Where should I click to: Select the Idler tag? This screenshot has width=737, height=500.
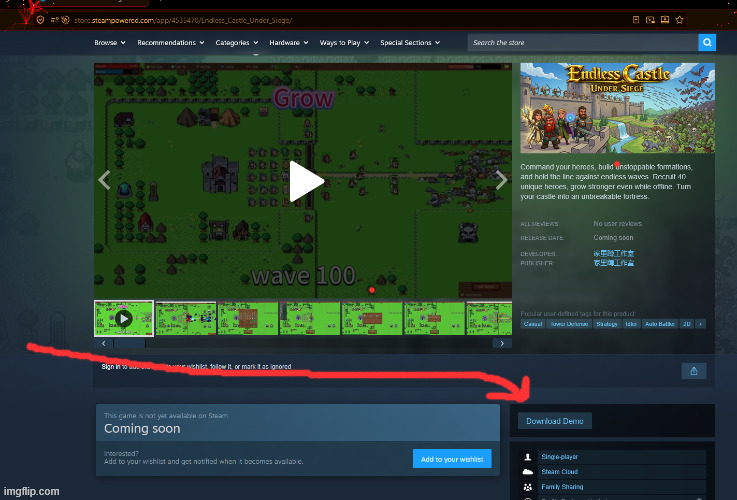631,324
